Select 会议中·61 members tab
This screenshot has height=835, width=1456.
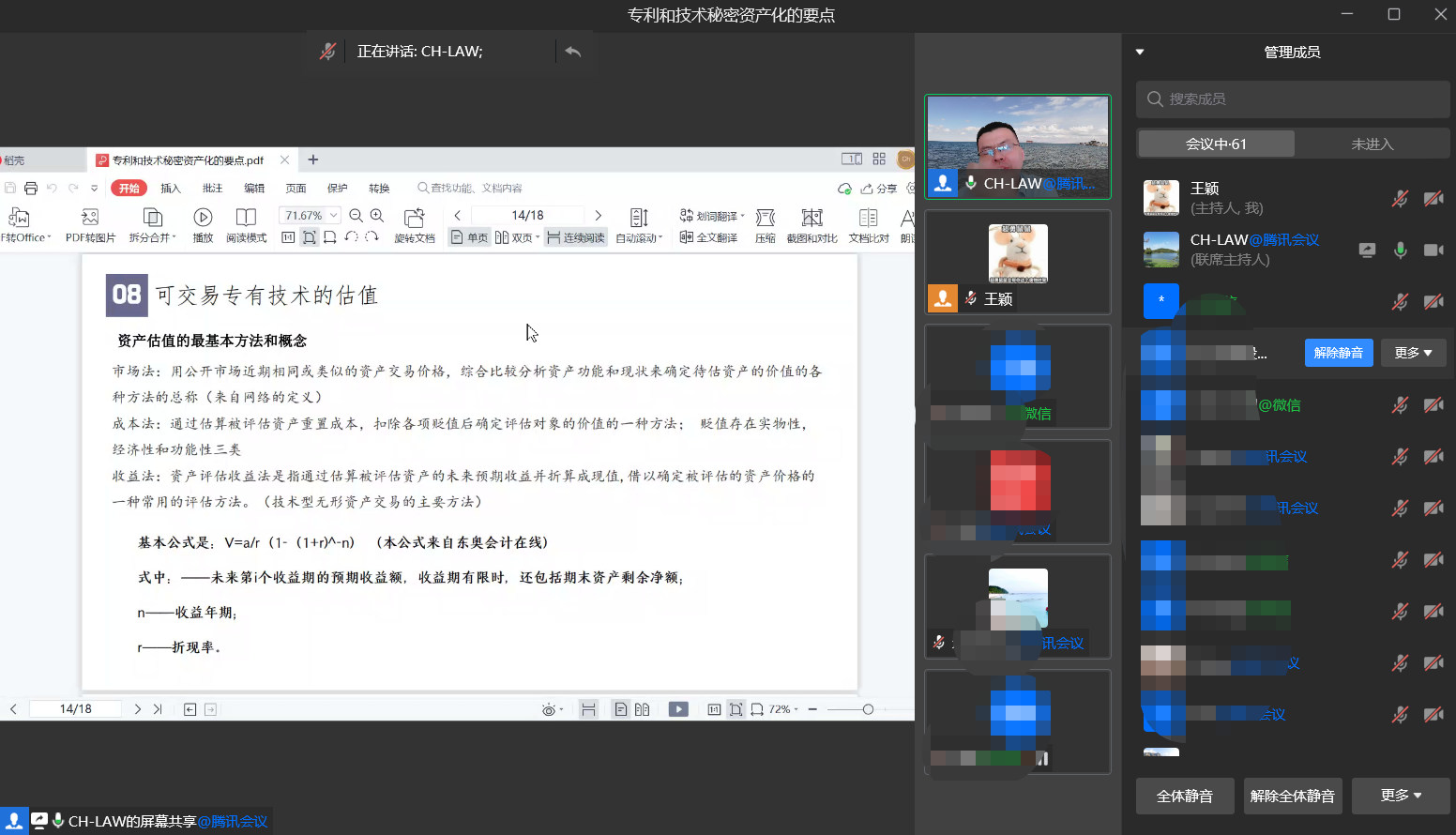[x=1216, y=144]
